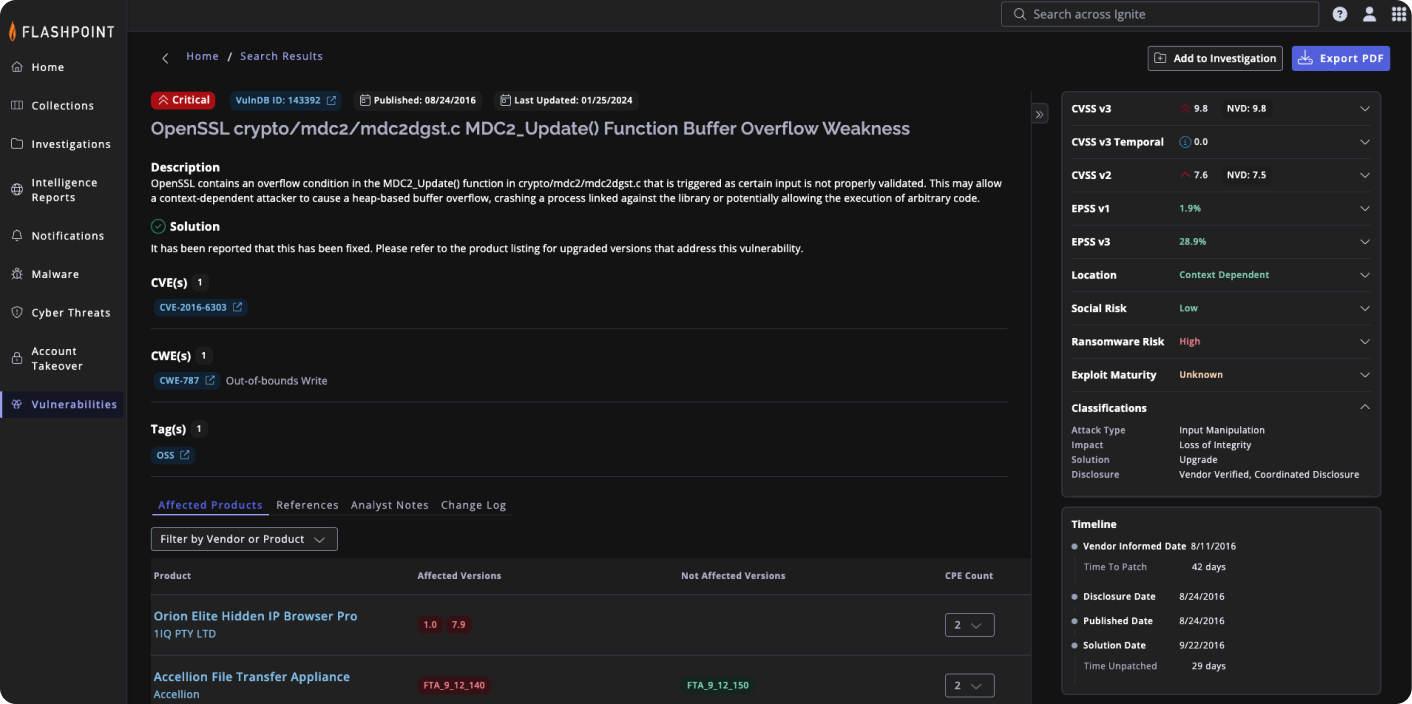1412x704 pixels.
Task: Click the Collections sidebar icon
Action: tap(17, 105)
